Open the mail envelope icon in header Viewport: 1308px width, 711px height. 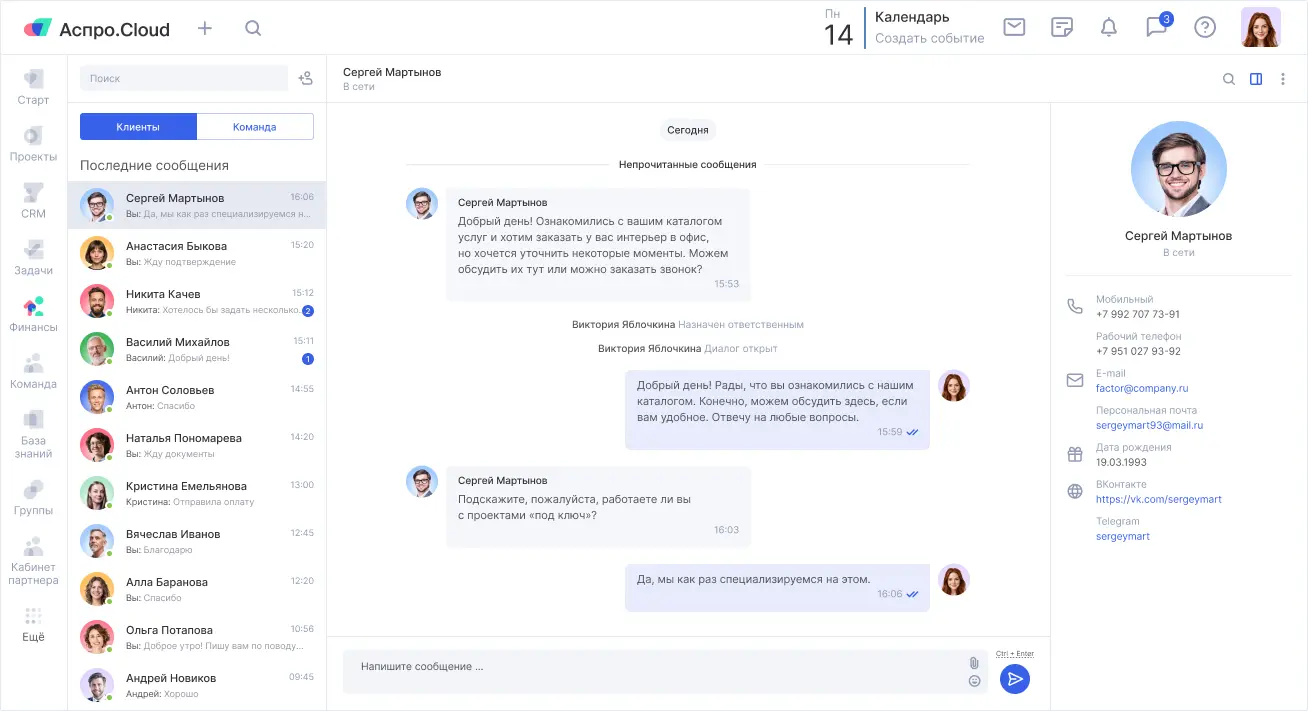pos(1014,27)
